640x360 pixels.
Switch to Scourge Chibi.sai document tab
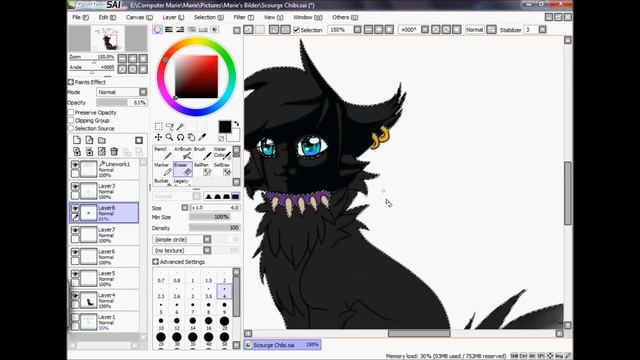(x=282, y=345)
